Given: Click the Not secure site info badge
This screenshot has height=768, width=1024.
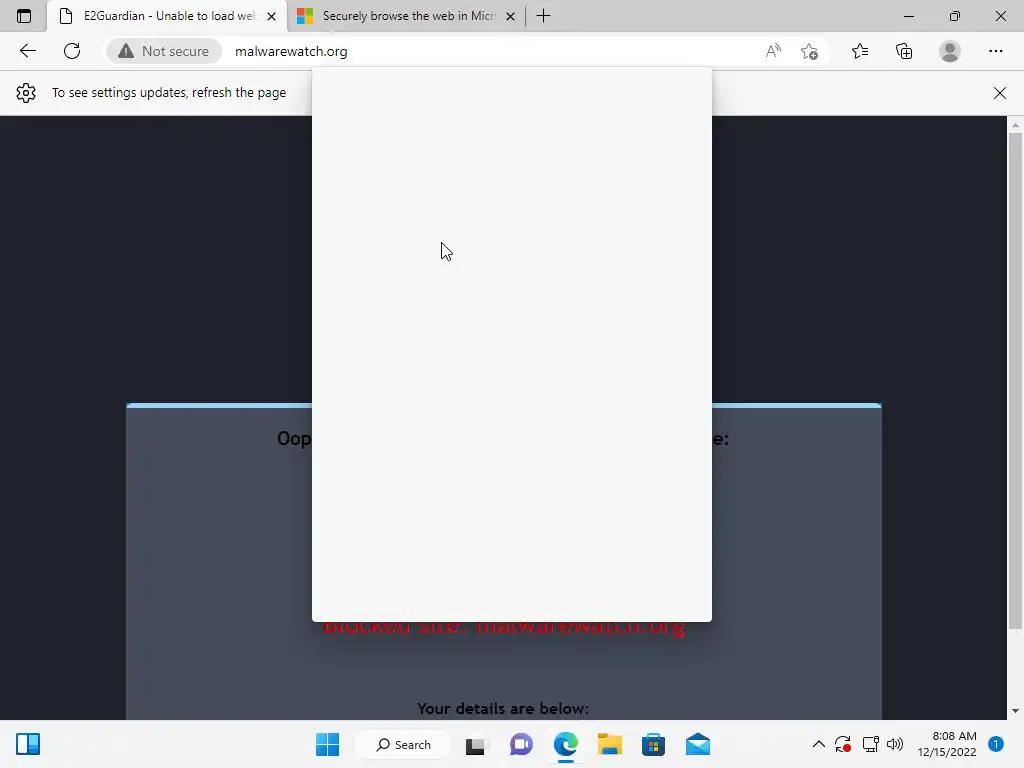Looking at the screenshot, I should click(164, 51).
